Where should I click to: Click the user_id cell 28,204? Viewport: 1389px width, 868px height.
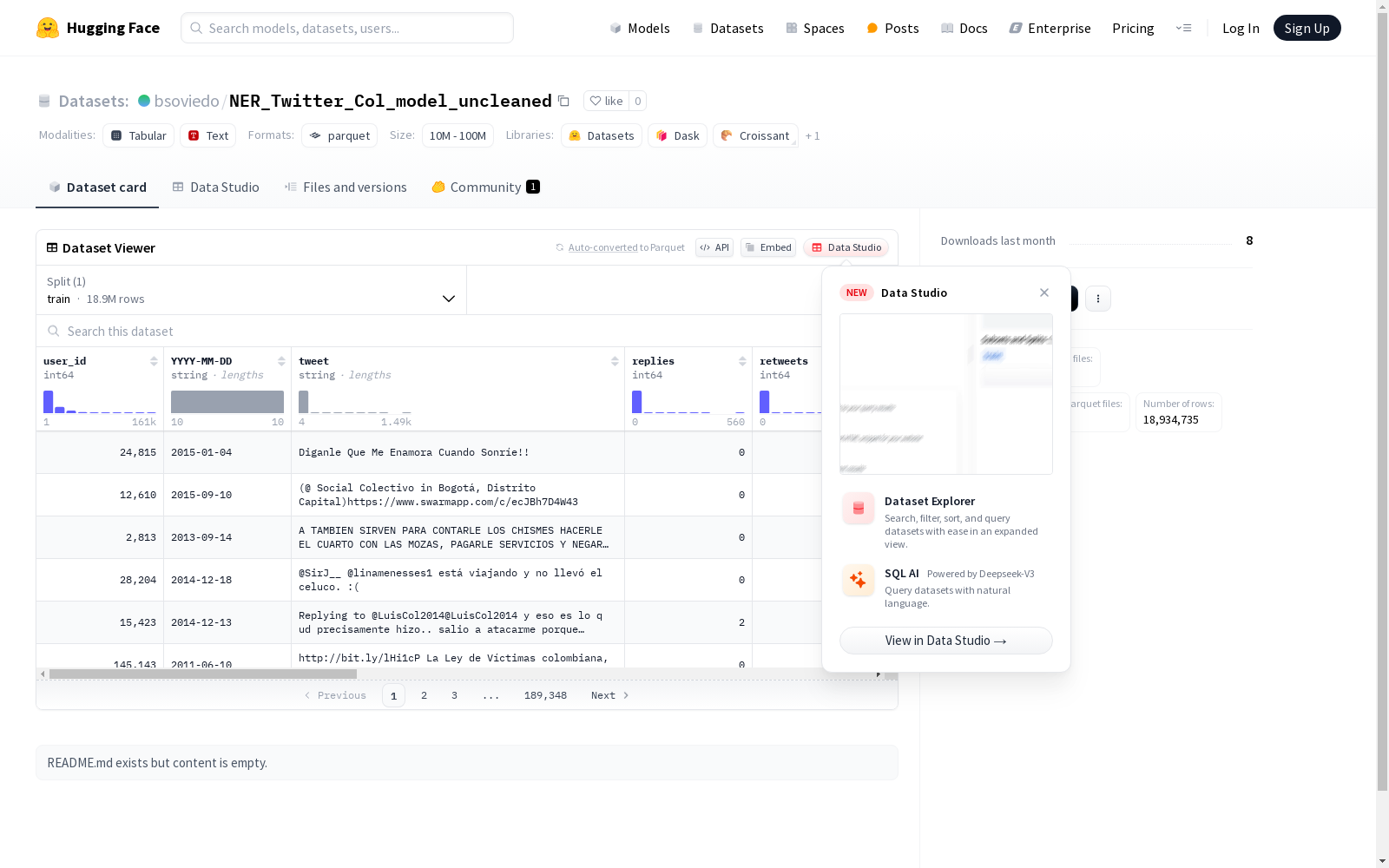(100, 580)
